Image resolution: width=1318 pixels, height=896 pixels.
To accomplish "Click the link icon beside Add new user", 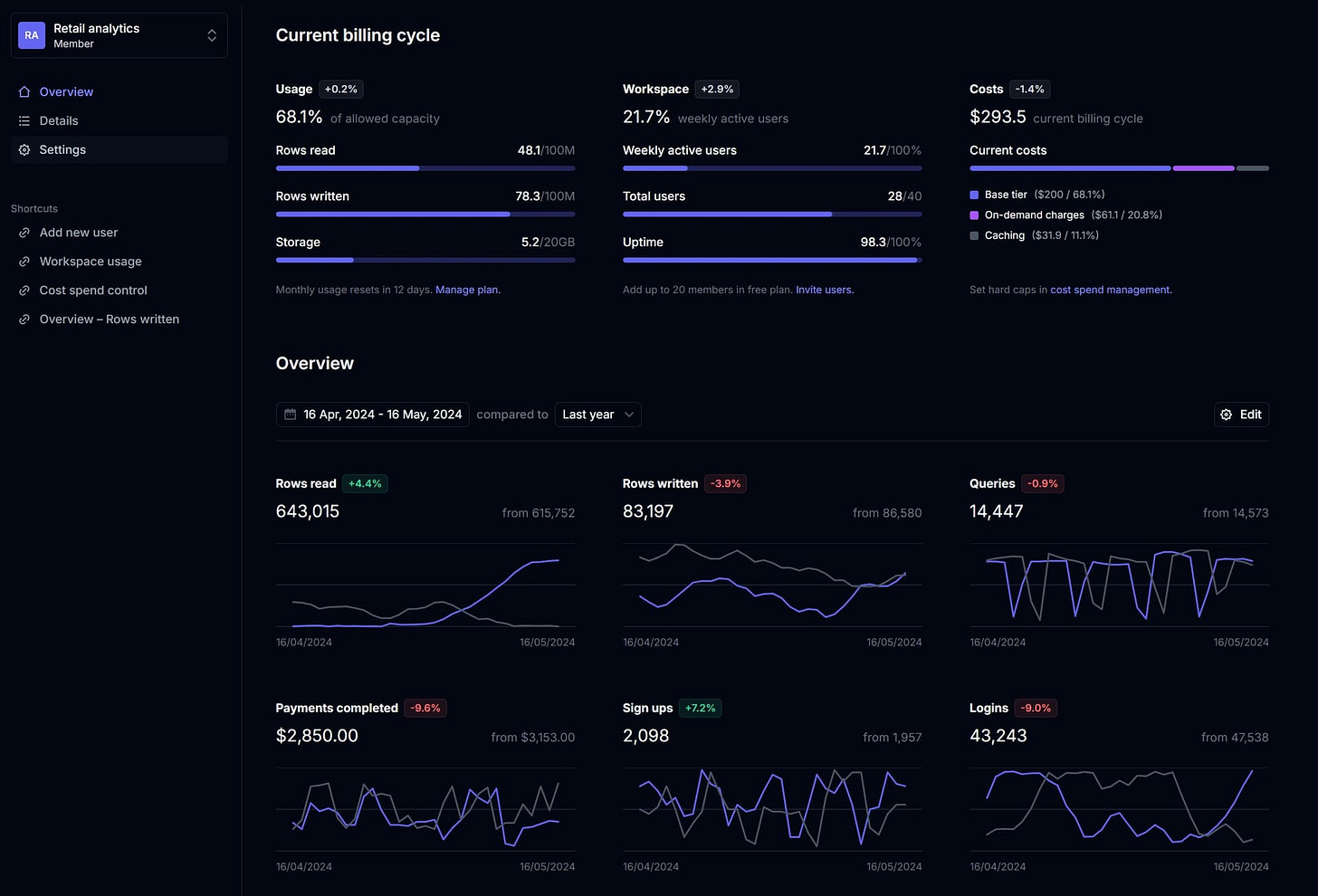I will tap(24, 233).
